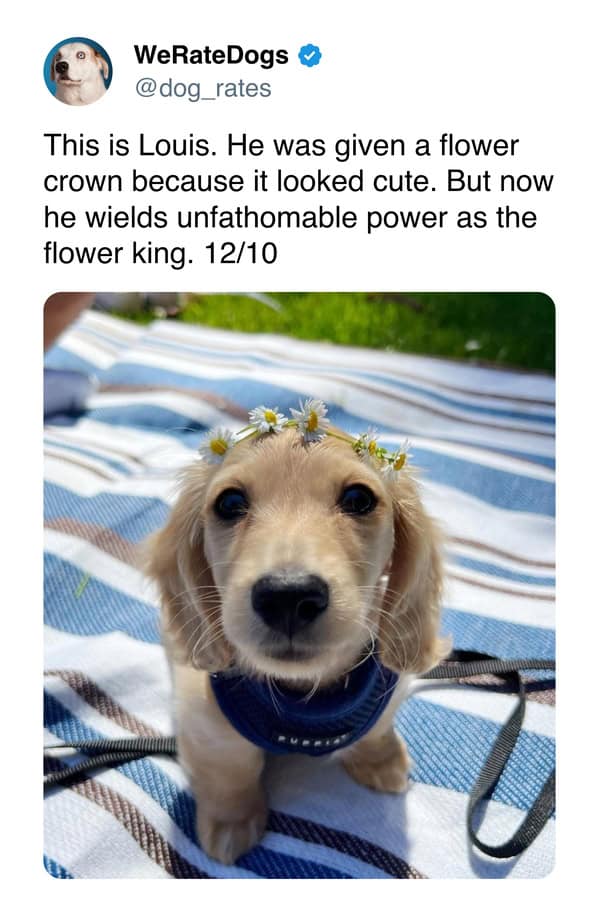Screen dimensions: 599x916
Task: Click the 12/10 rating in the tweet
Action: tap(241, 254)
